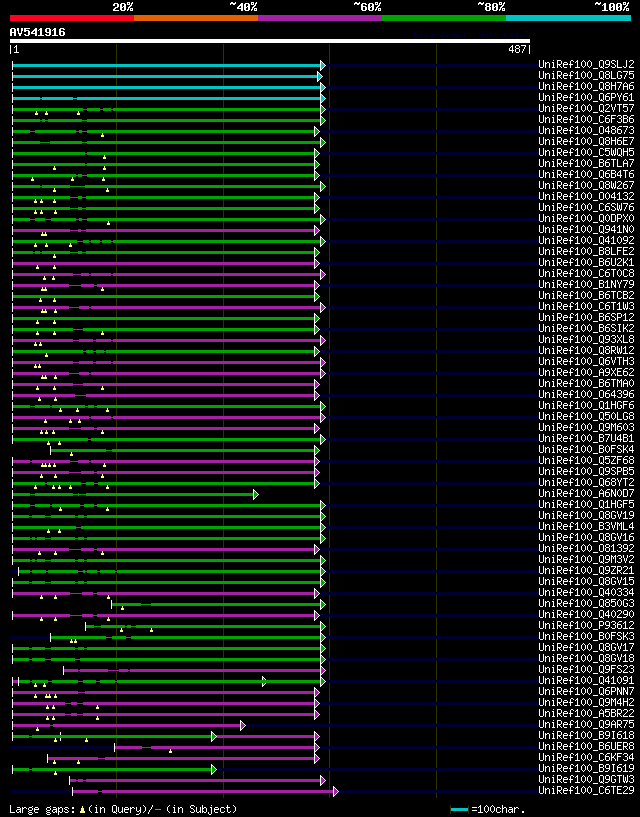Select the UniRef100_A9XE62 label
Viewport: 640px width, 817px height.
[x=586, y=373]
